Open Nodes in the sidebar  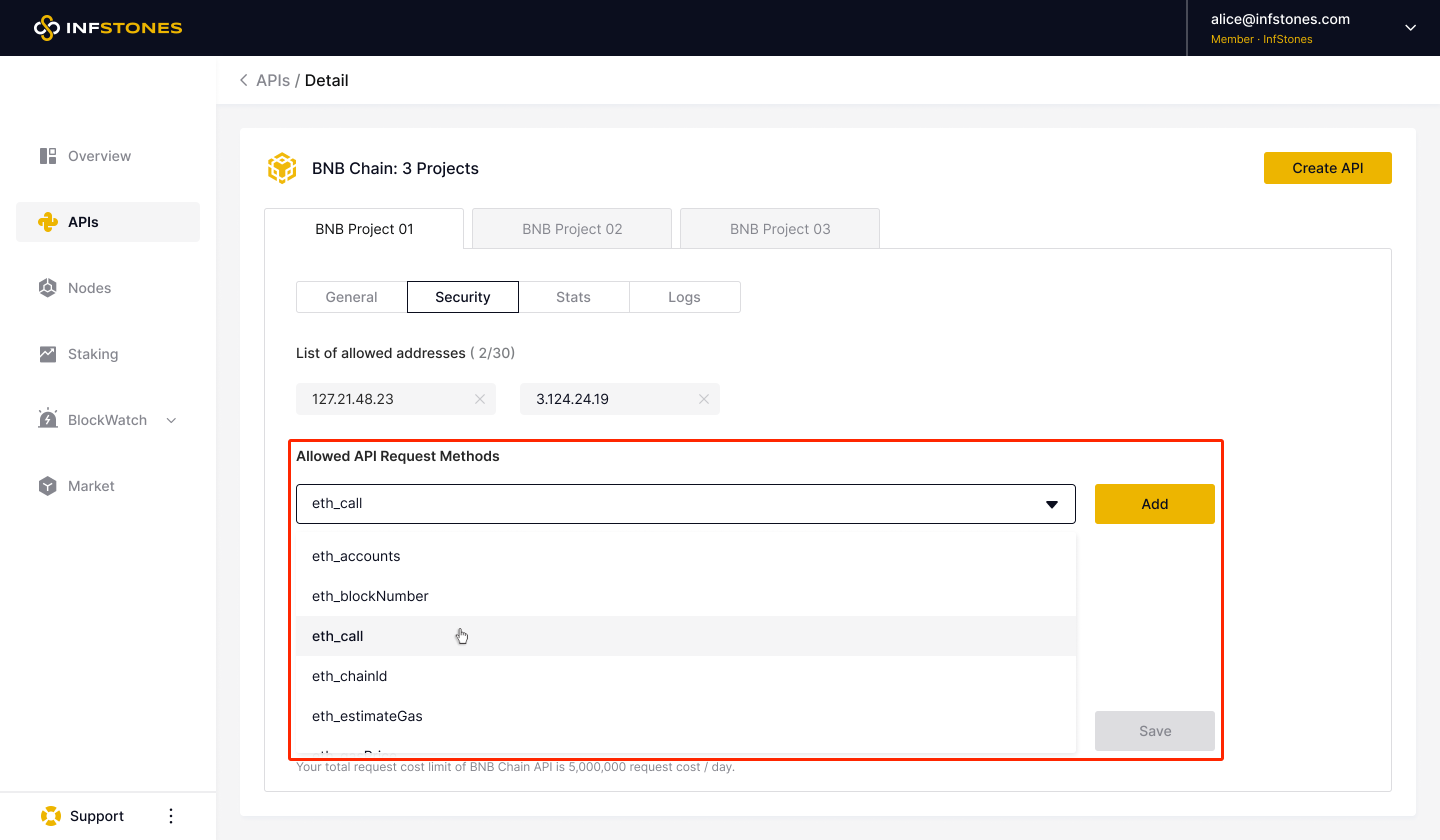click(108, 288)
